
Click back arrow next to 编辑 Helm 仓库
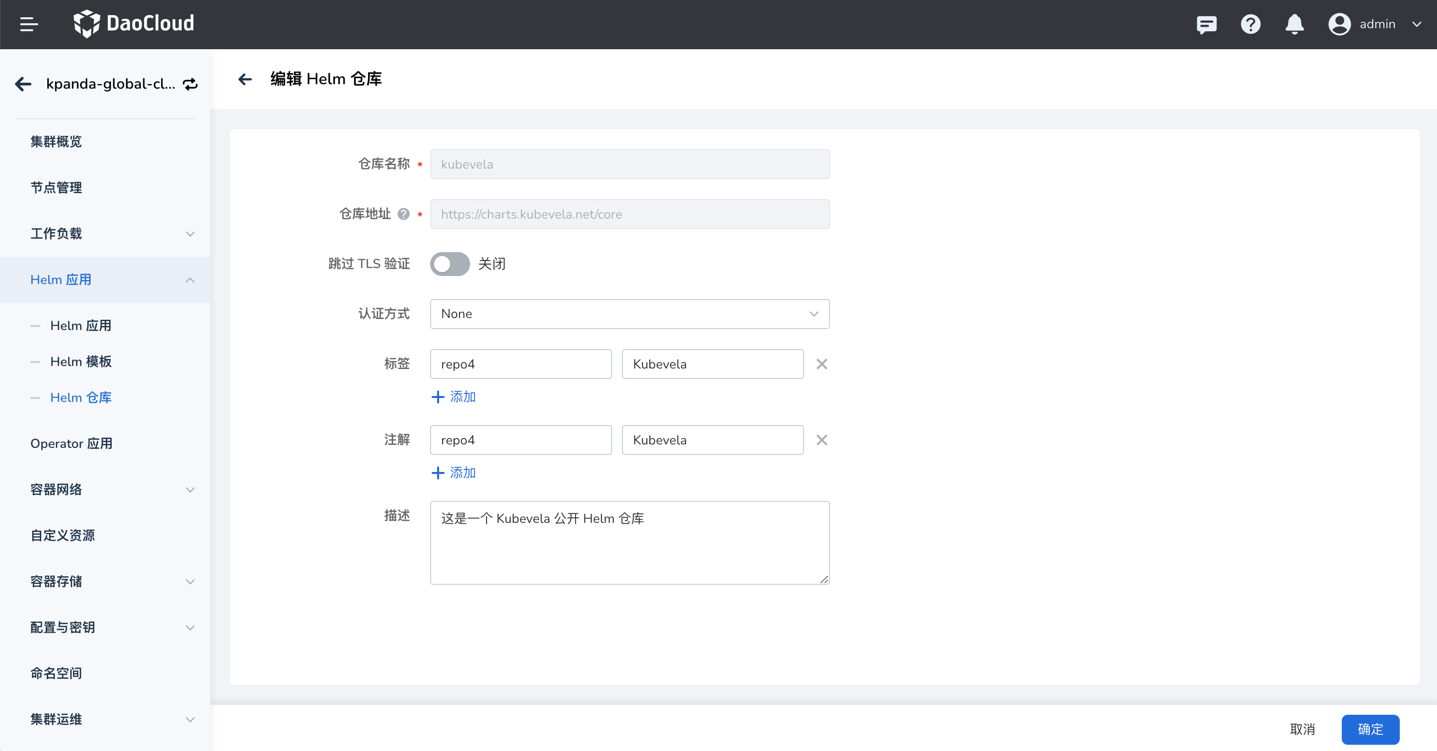tap(245, 79)
